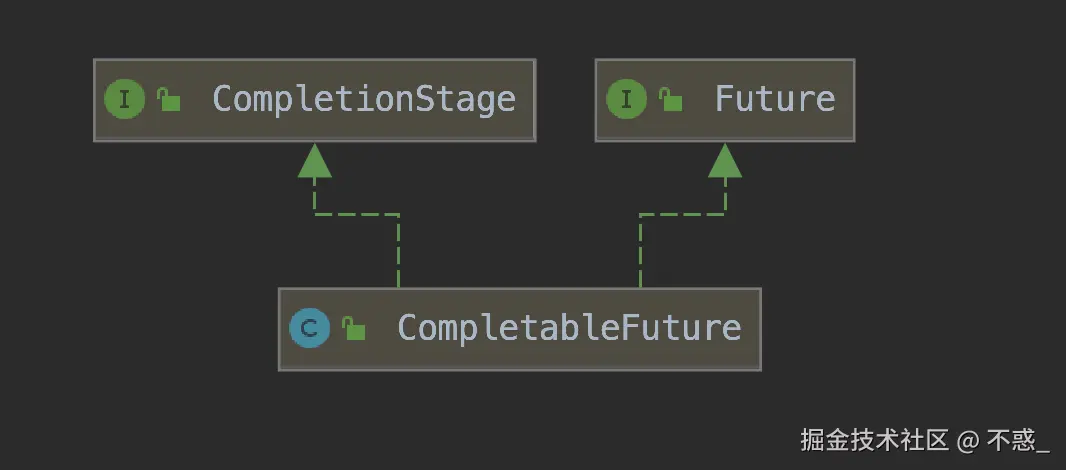Select the CompletableFuture node label
Viewport: 1066px width, 470px height.
coord(569,329)
